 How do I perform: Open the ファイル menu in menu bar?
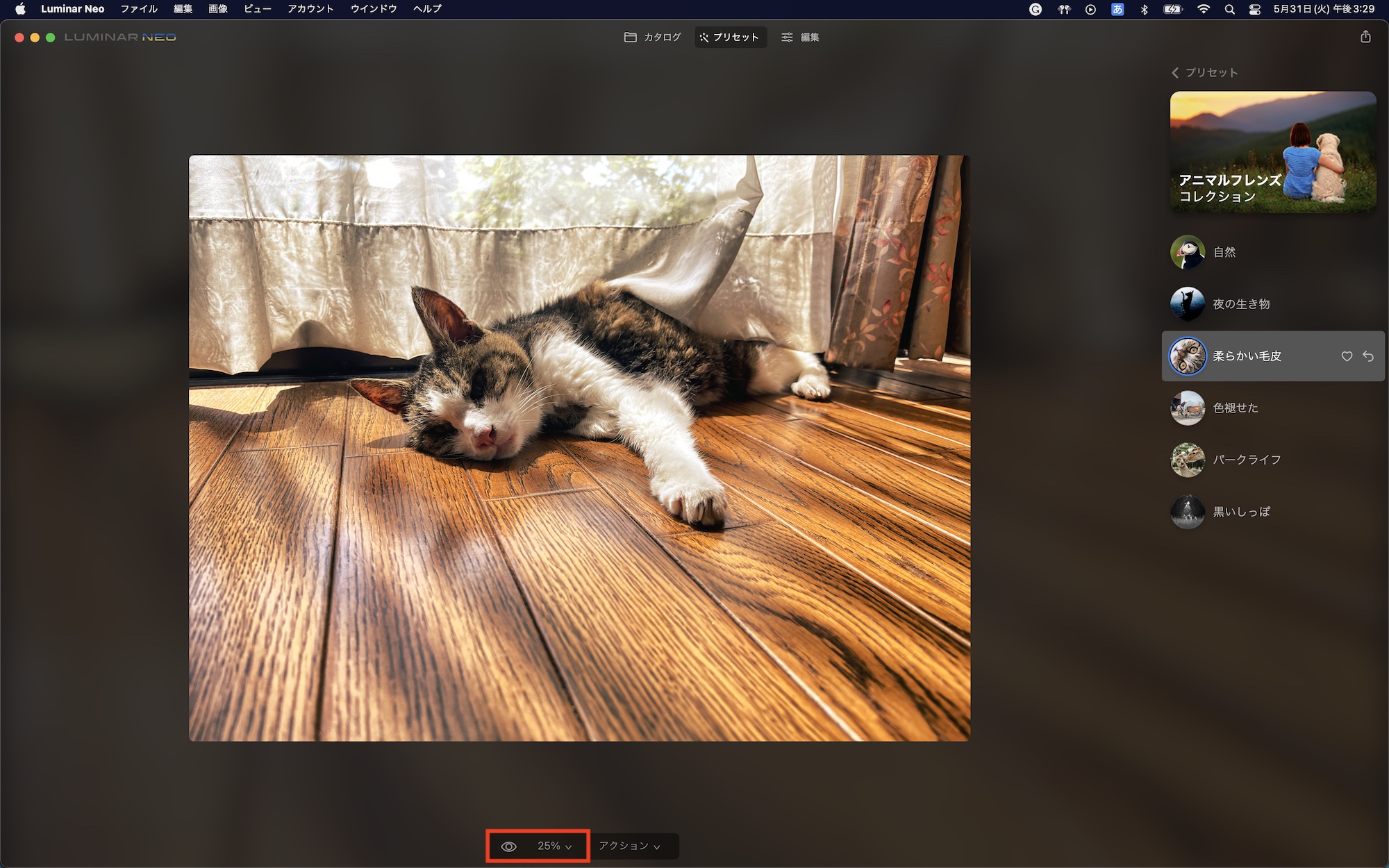tap(139, 9)
